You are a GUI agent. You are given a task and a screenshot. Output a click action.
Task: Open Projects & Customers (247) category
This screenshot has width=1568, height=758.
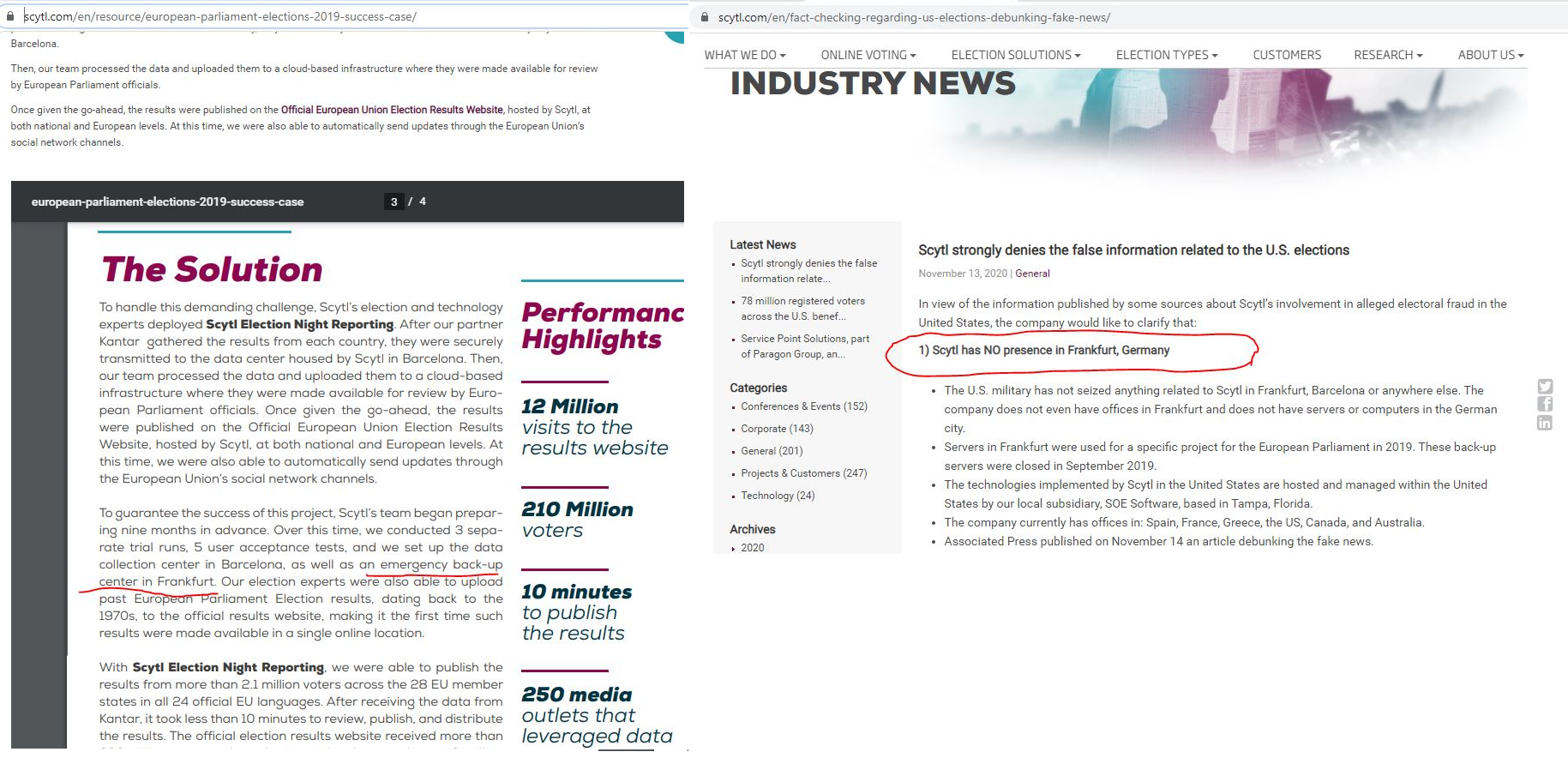click(804, 473)
